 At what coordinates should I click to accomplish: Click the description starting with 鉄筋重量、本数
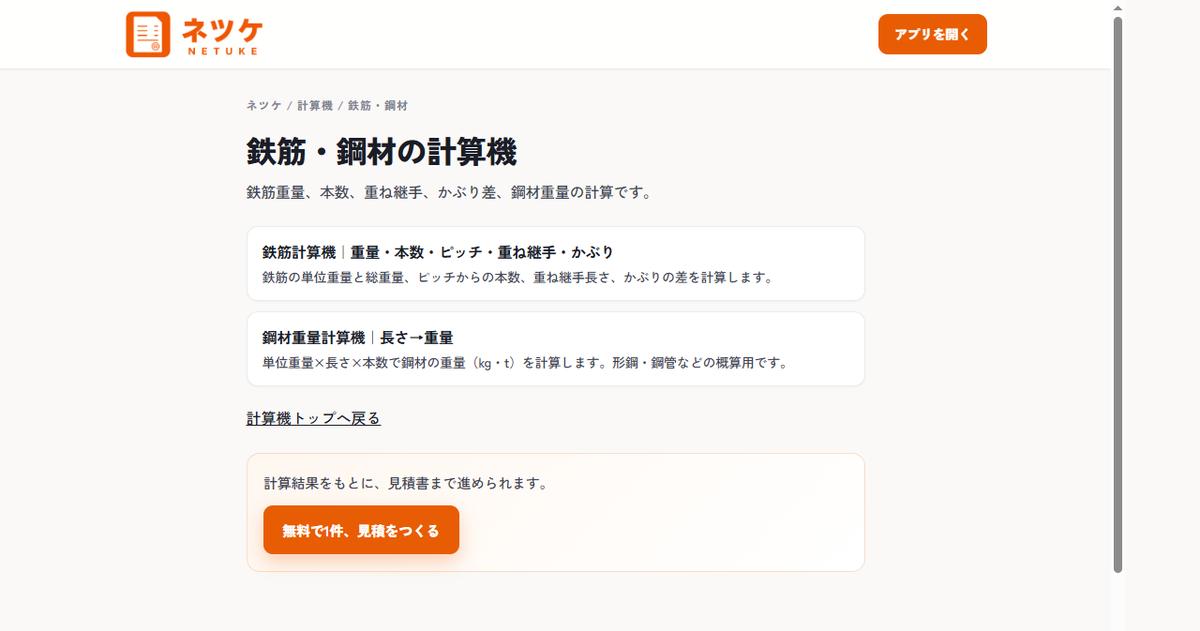point(449,192)
